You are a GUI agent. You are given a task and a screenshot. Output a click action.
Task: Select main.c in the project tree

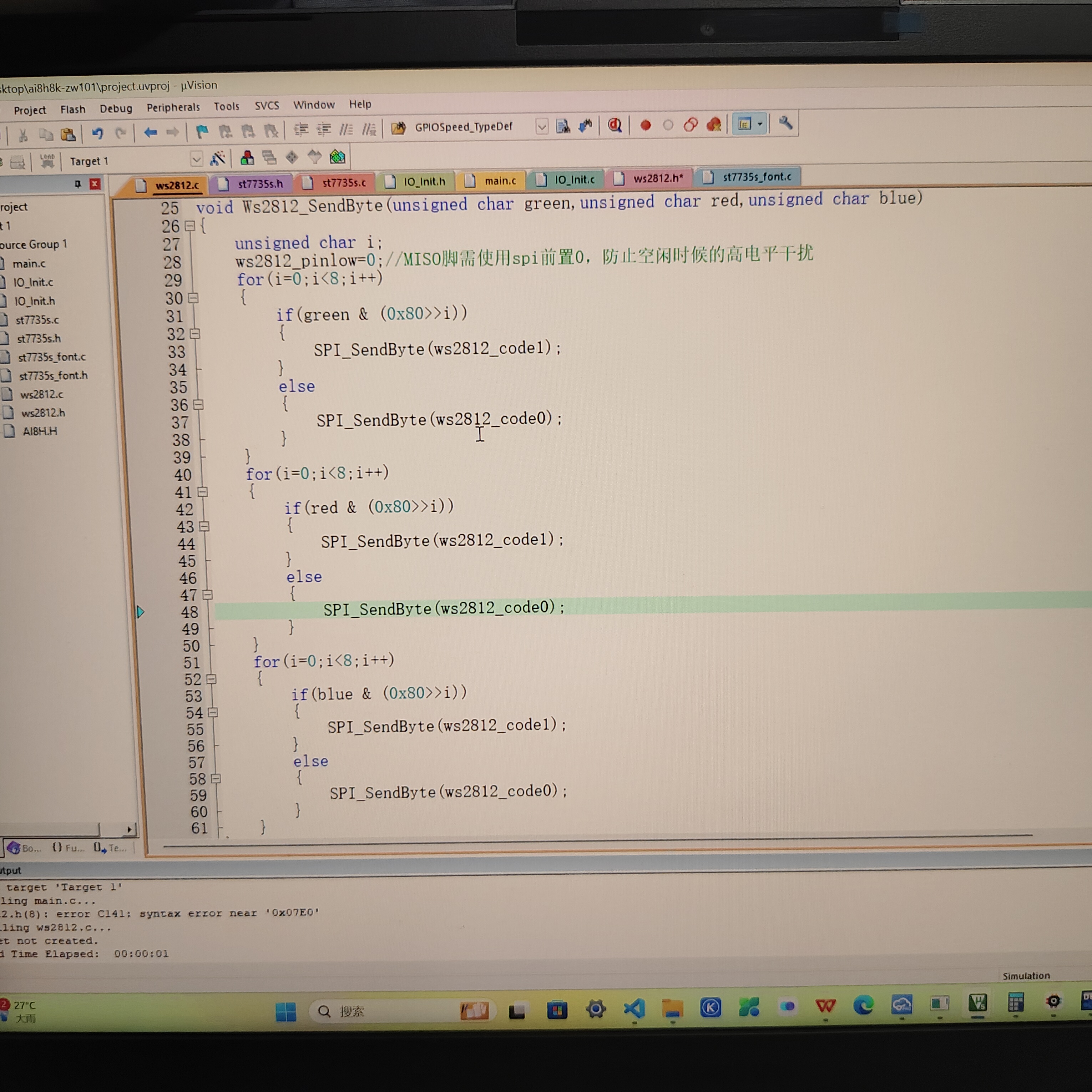coord(29,263)
